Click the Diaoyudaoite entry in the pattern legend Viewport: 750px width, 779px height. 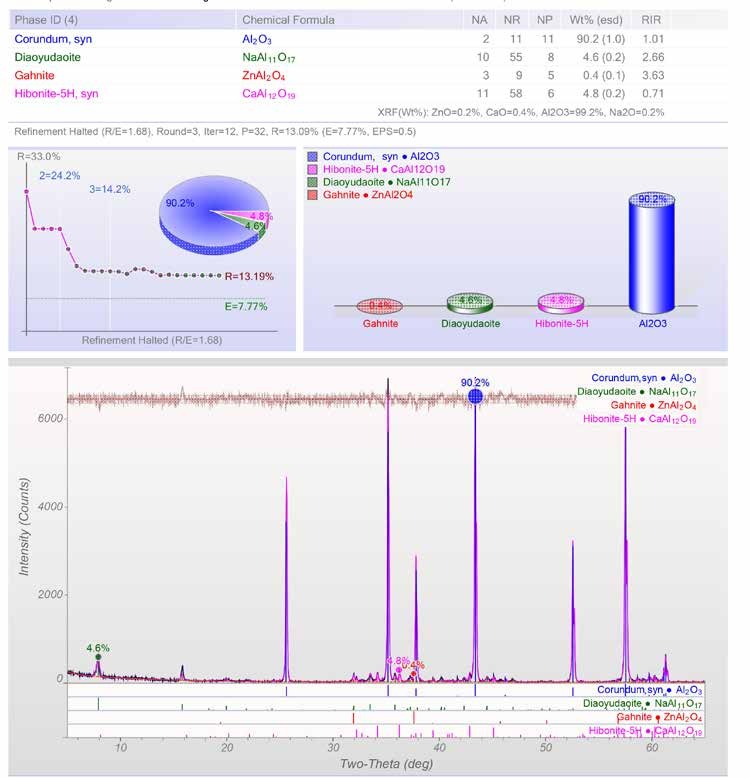tap(636, 392)
